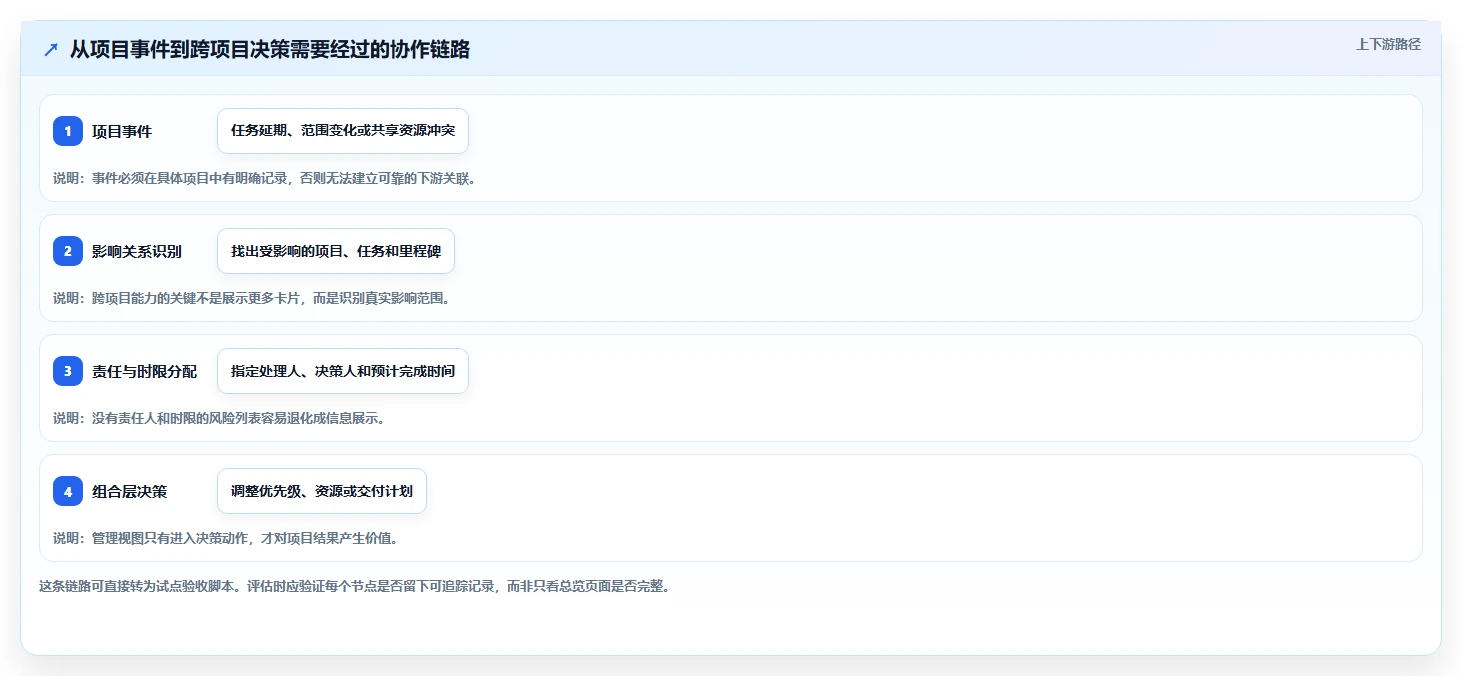Click the heading 从项目事件到跨项目决策需要经过的协作链路
Viewport: 1462px width, 676px height.
pos(270,50)
